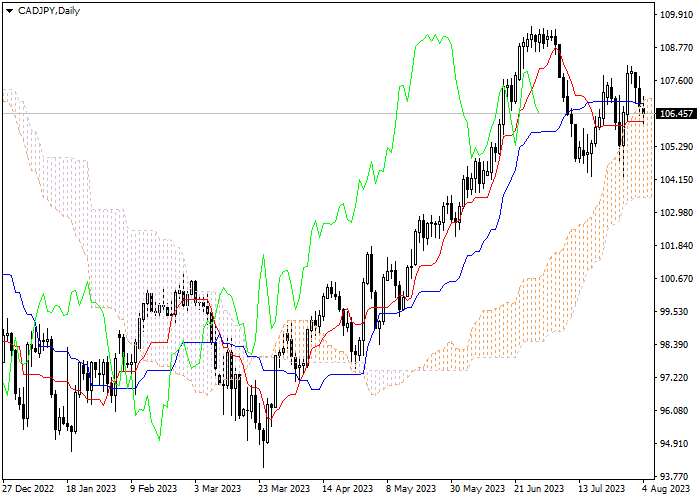Image resolution: width=700 pixels, height=500 pixels.
Task: Select the 30 May 2023 date label
Action: (x=477, y=489)
